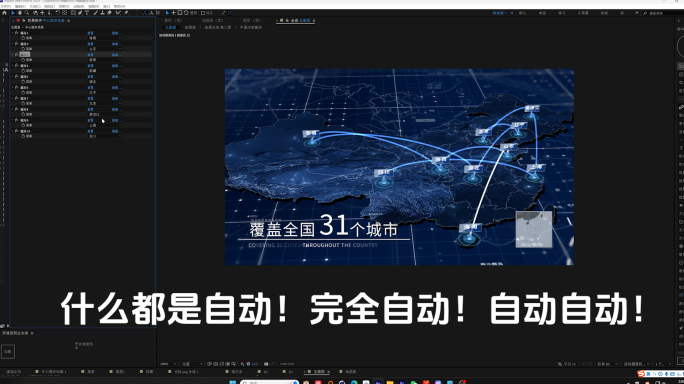
Task: Select the Rectangle shape tool
Action: pos(73,13)
